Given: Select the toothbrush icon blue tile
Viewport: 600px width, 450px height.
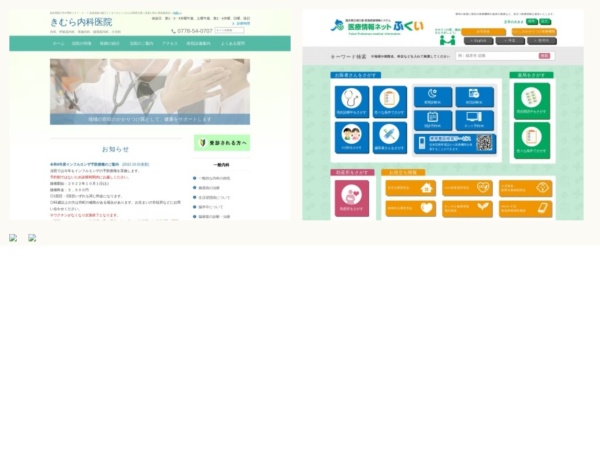Looking at the screenshot, I should [x=390, y=138].
